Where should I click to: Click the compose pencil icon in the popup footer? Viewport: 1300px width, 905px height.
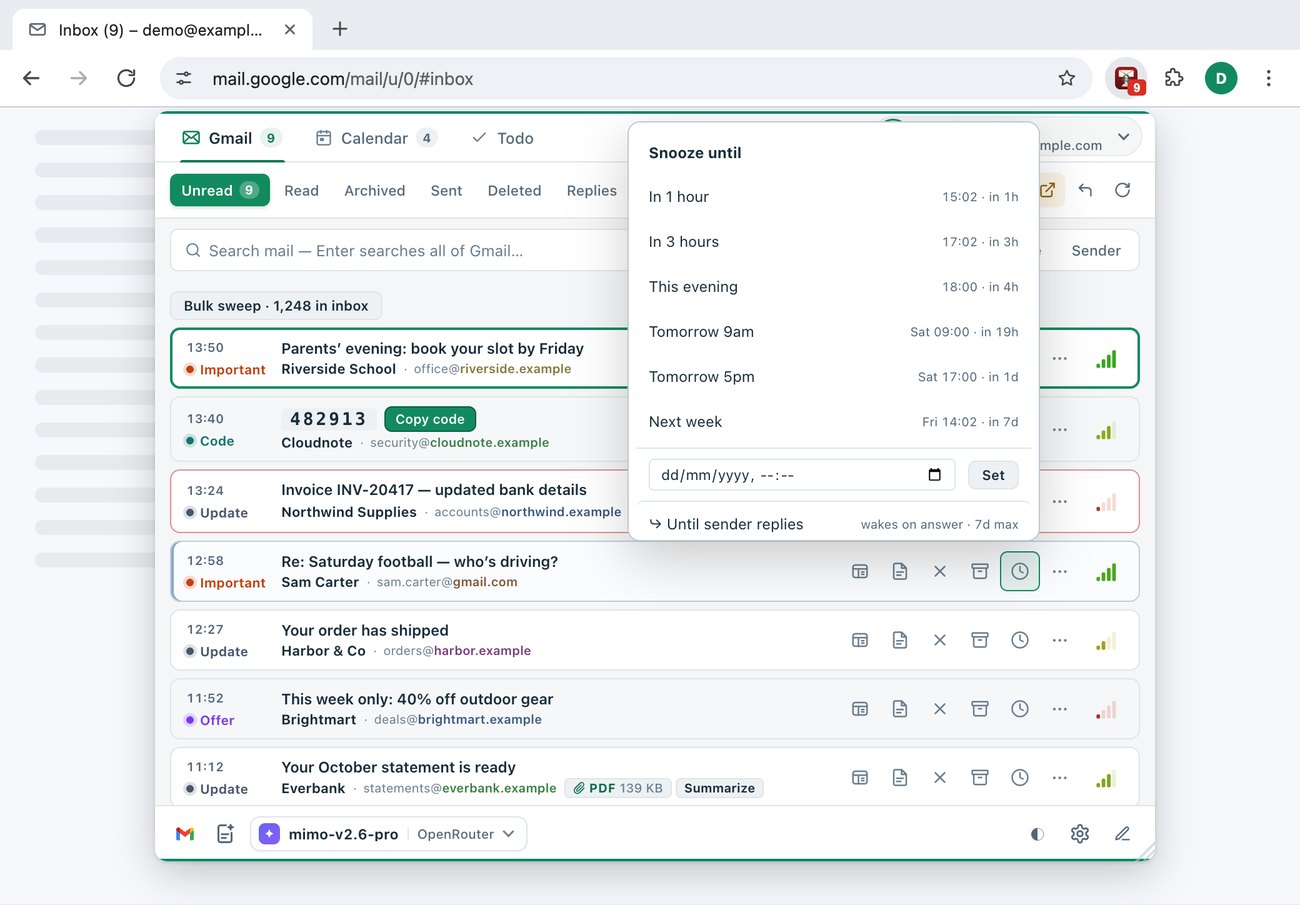pyautogui.click(x=1123, y=834)
